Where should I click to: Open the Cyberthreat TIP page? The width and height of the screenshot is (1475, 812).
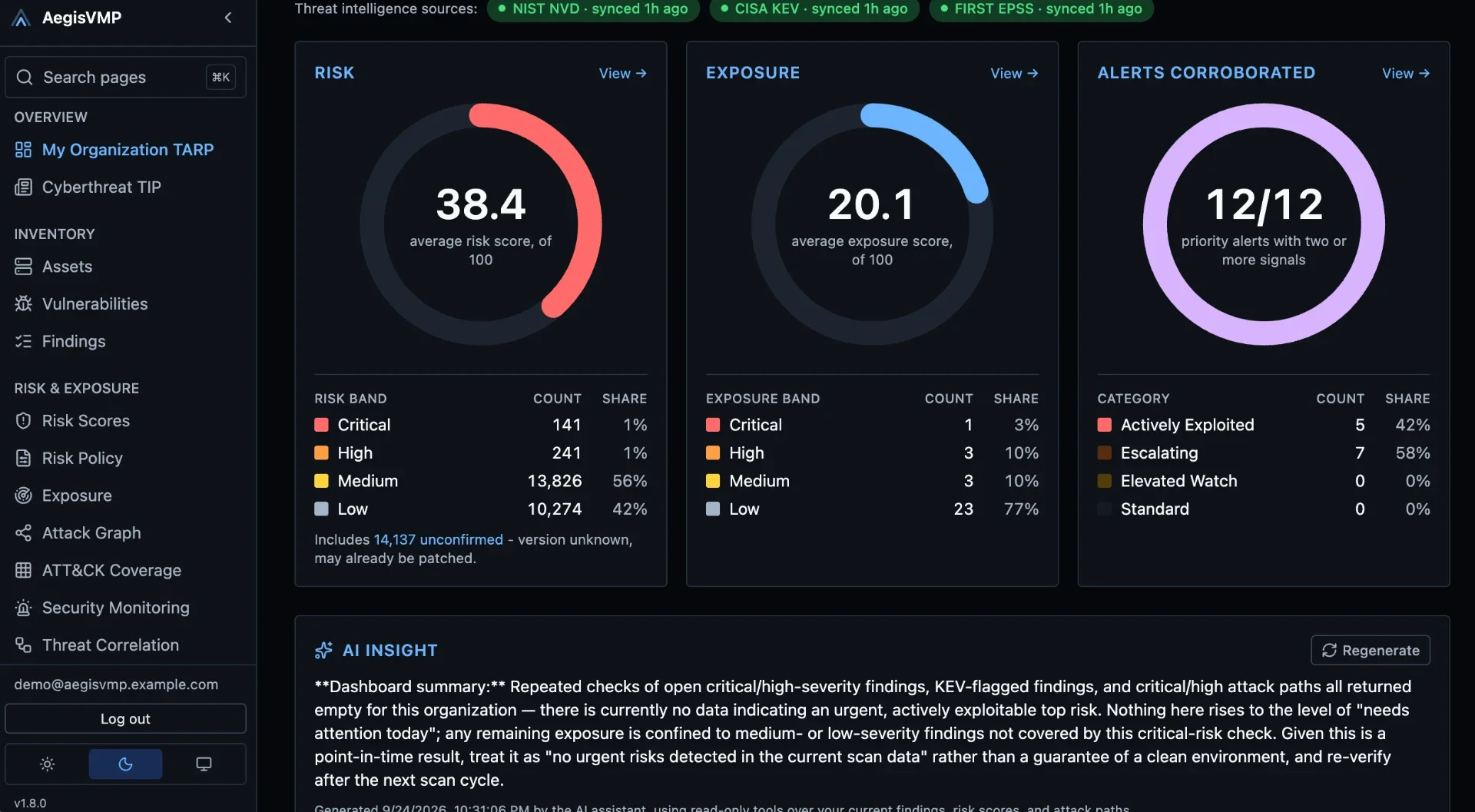click(x=101, y=187)
